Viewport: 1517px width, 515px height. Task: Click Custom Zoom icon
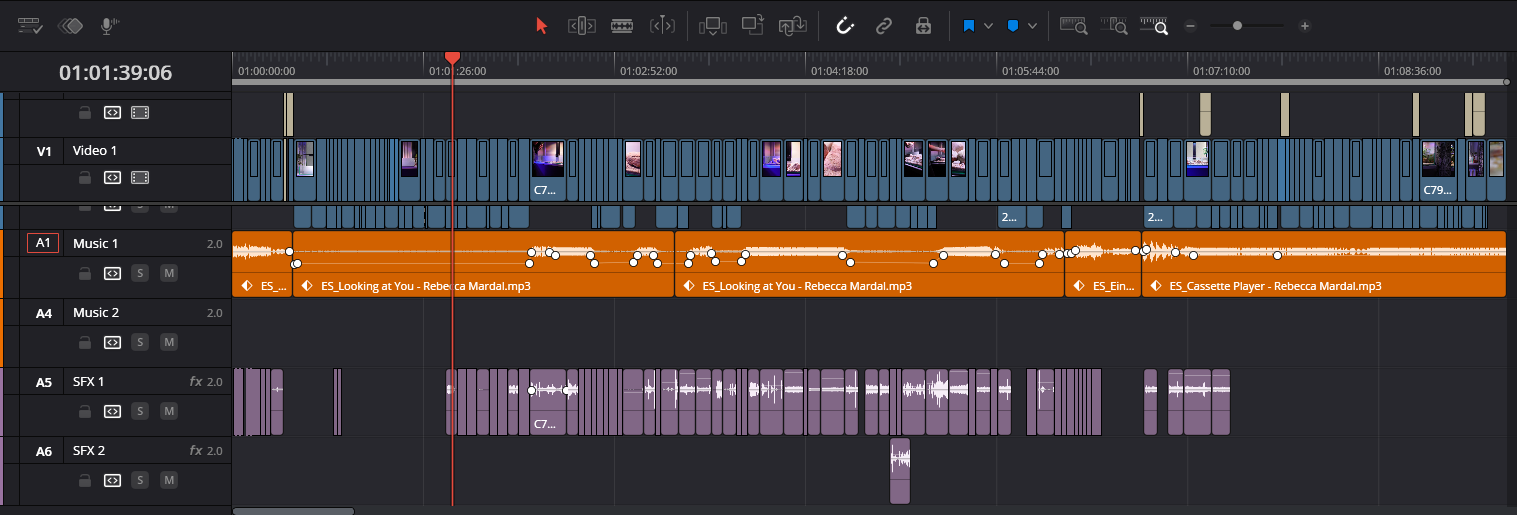[1154, 26]
